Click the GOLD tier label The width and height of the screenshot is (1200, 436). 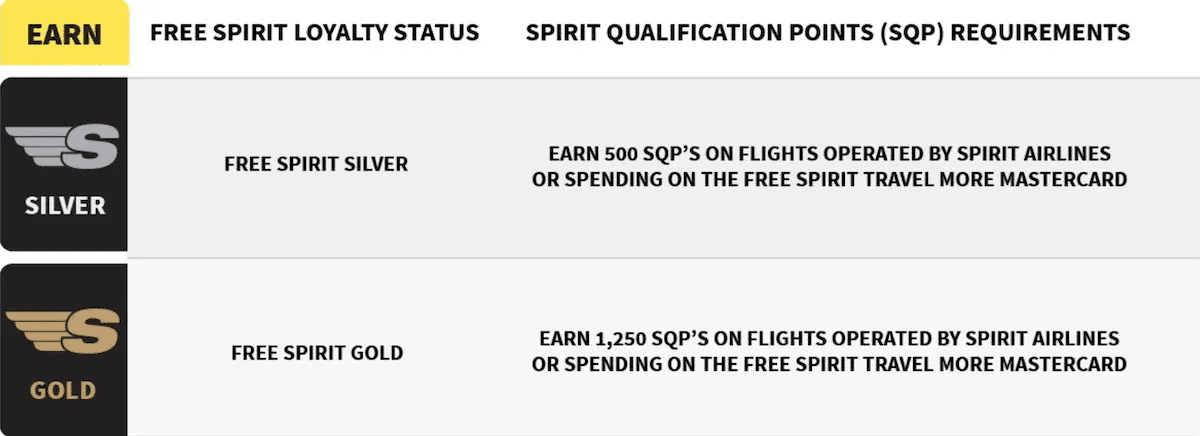pyautogui.click(x=63, y=390)
